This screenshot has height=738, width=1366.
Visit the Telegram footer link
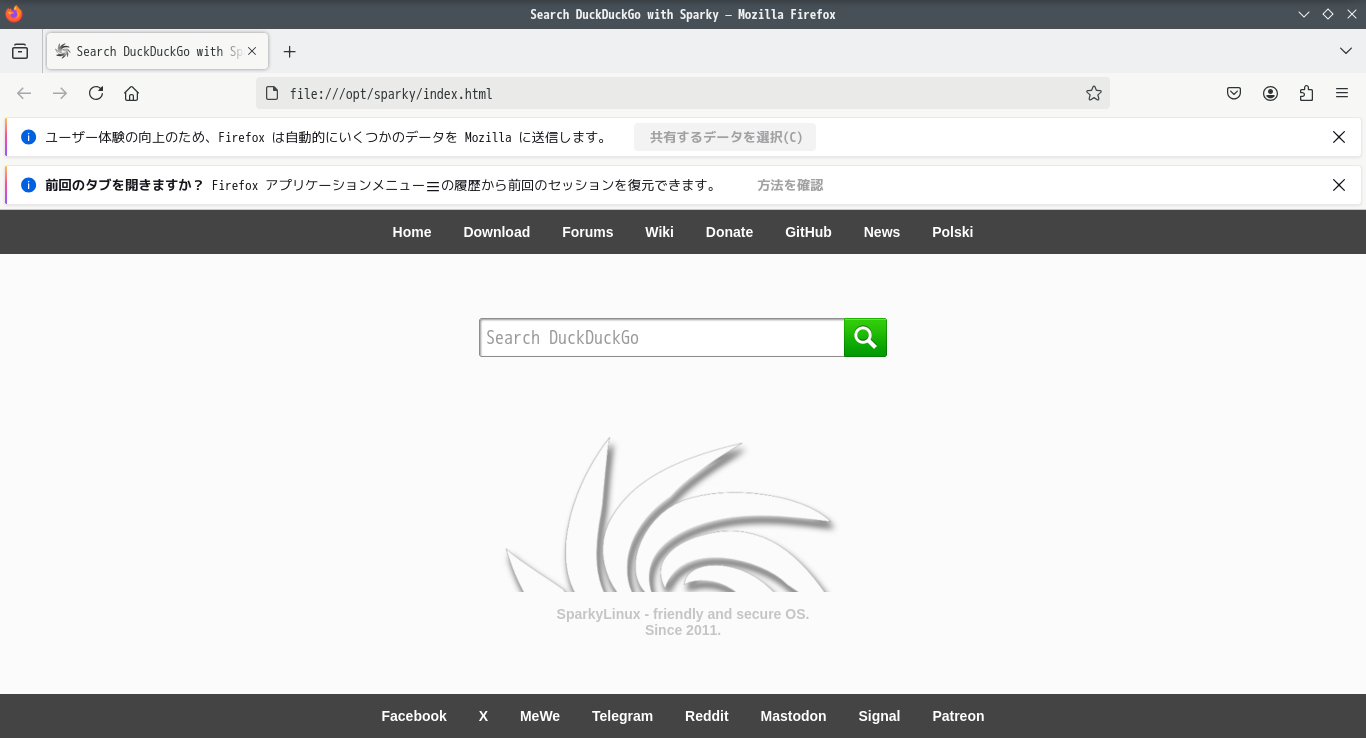pyautogui.click(x=622, y=716)
